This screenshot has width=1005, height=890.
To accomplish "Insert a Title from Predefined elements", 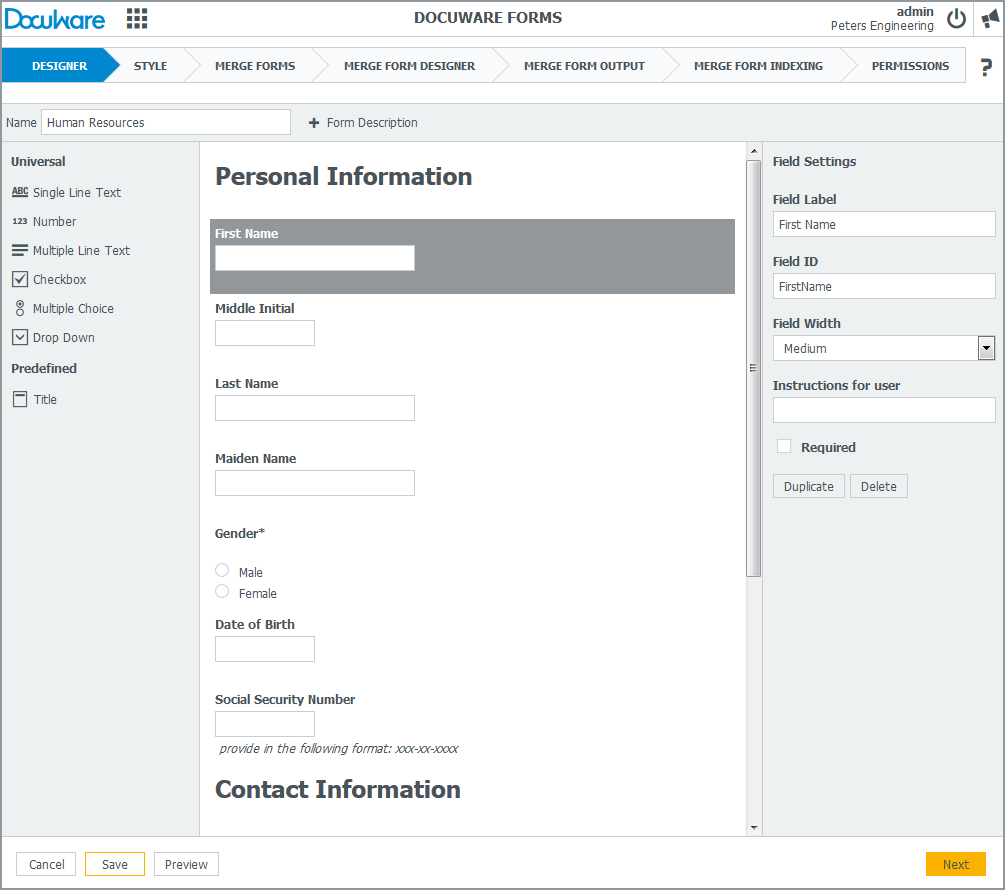I will point(42,399).
